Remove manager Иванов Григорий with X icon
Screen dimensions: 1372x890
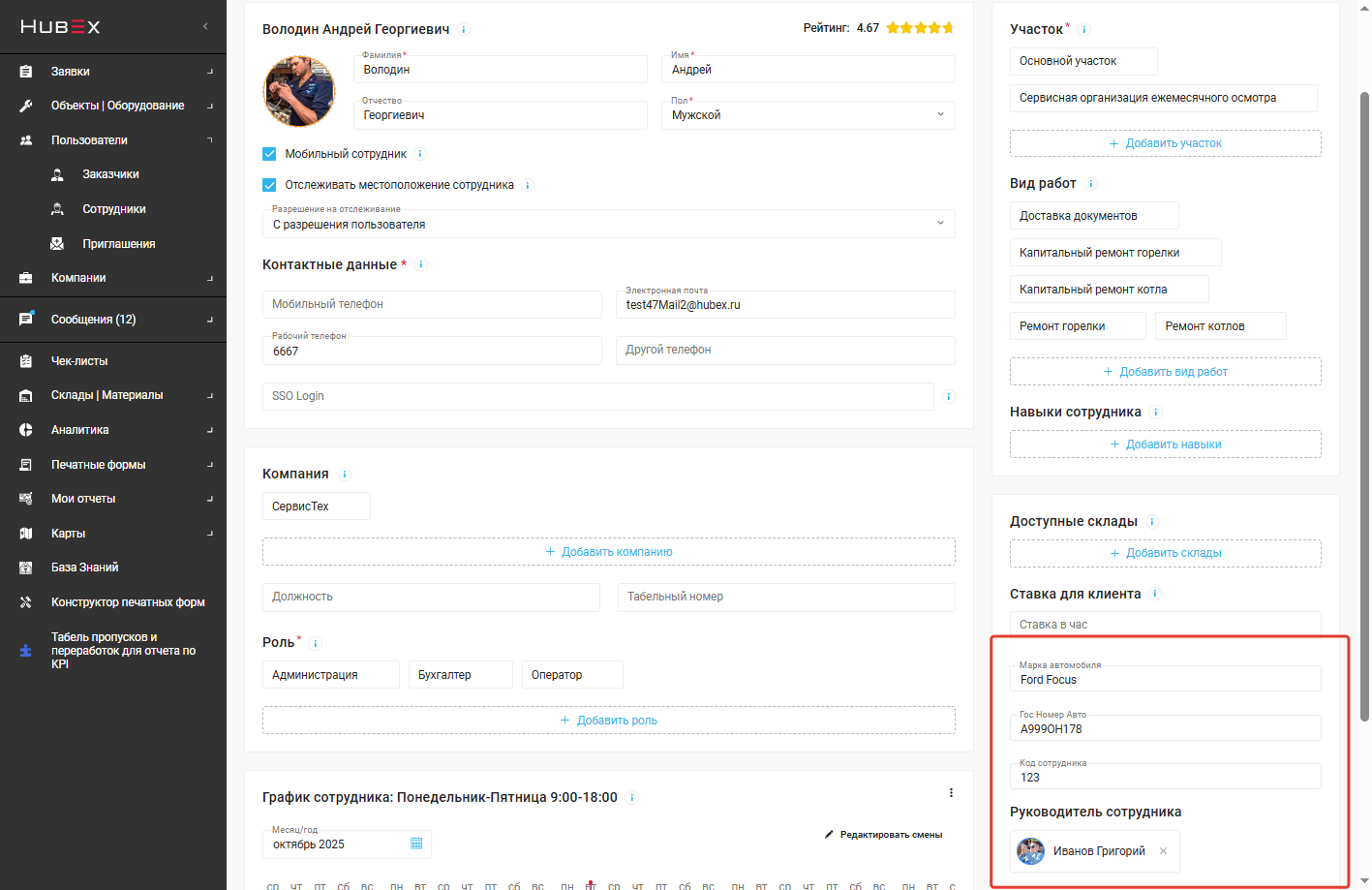pyautogui.click(x=1163, y=851)
